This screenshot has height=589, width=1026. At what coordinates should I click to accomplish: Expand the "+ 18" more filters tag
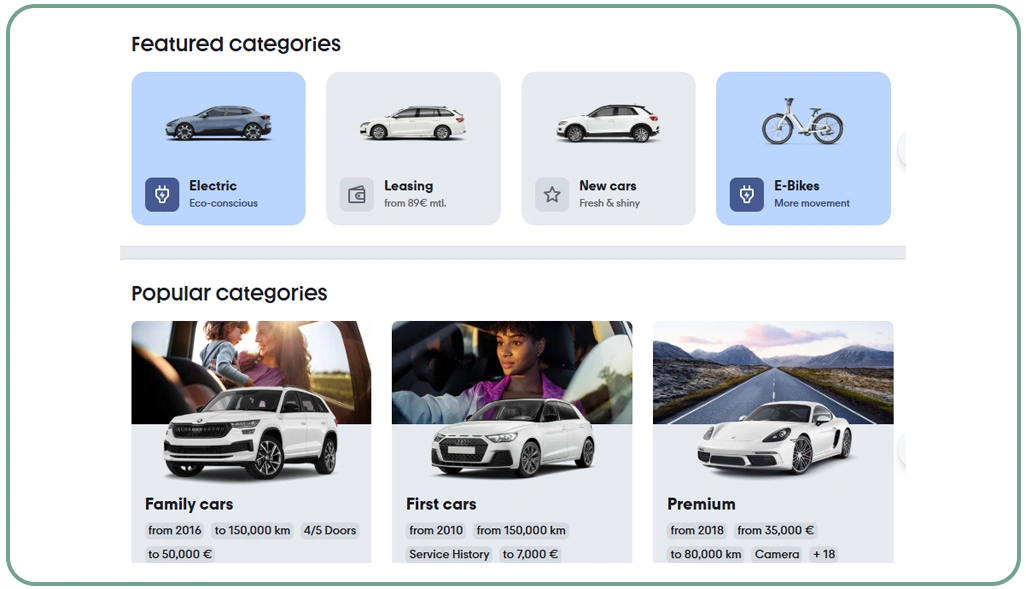pos(824,554)
